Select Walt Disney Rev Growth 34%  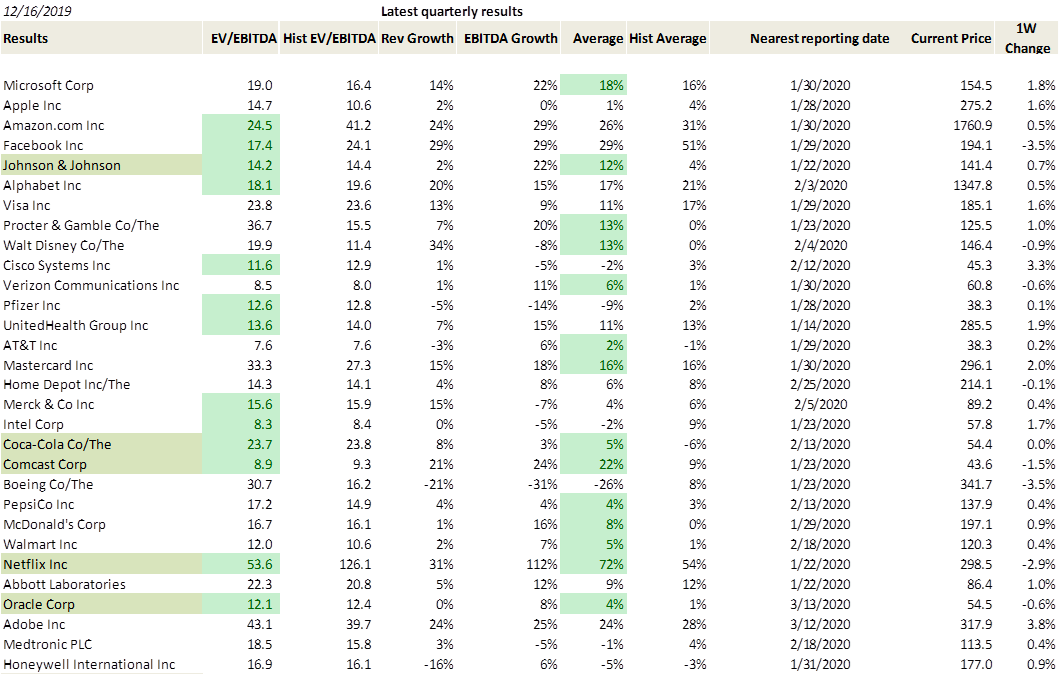point(440,245)
